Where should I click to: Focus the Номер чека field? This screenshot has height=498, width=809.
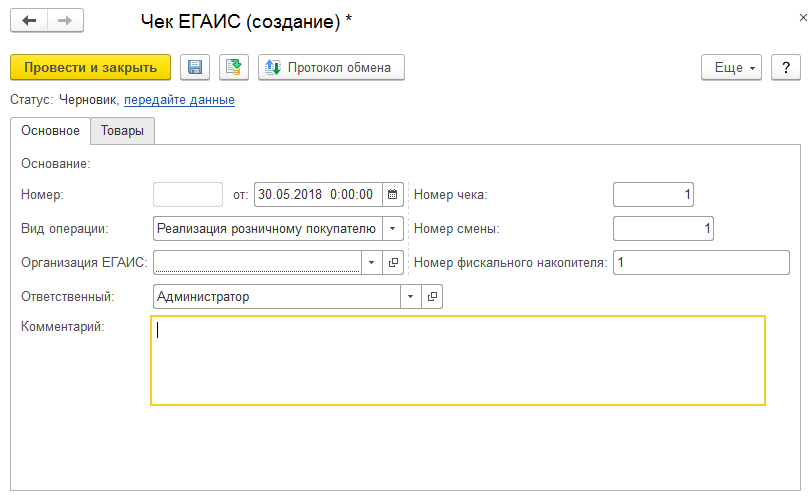[x=653, y=194]
